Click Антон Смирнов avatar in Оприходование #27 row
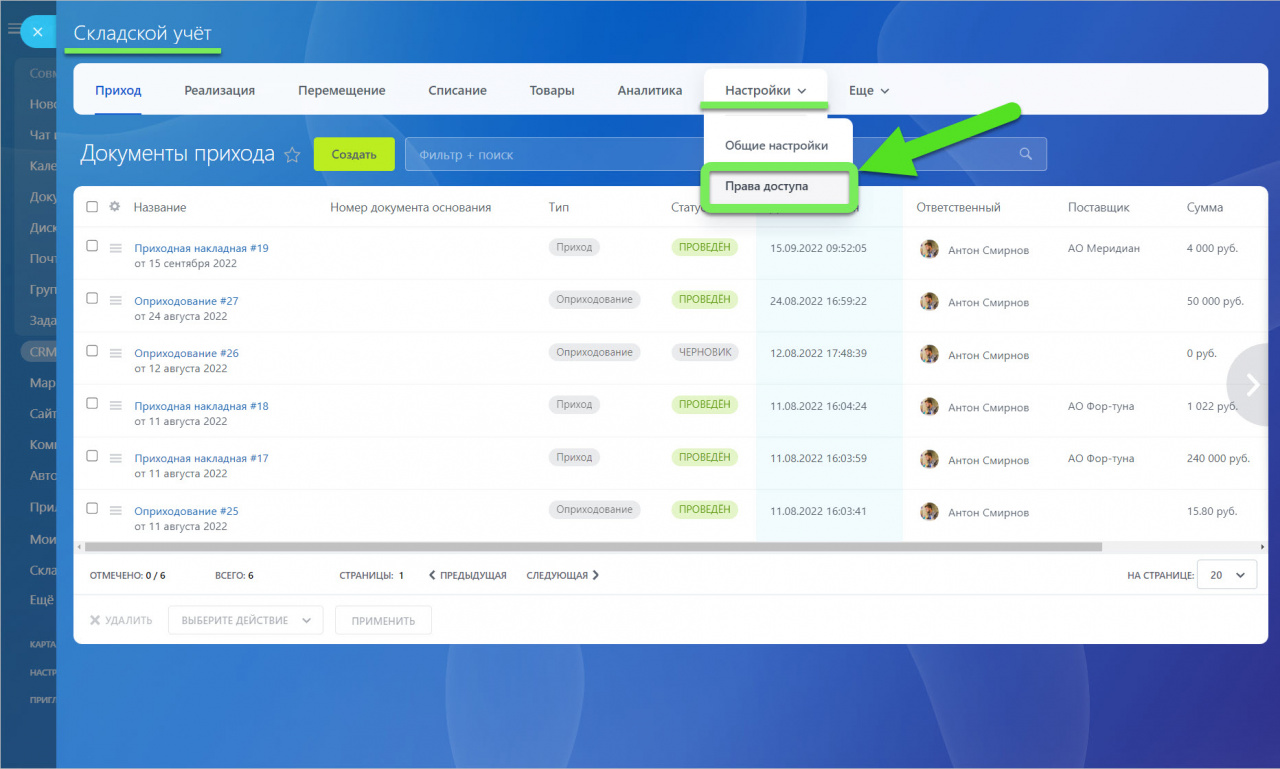This screenshot has height=769, width=1280. [x=929, y=301]
